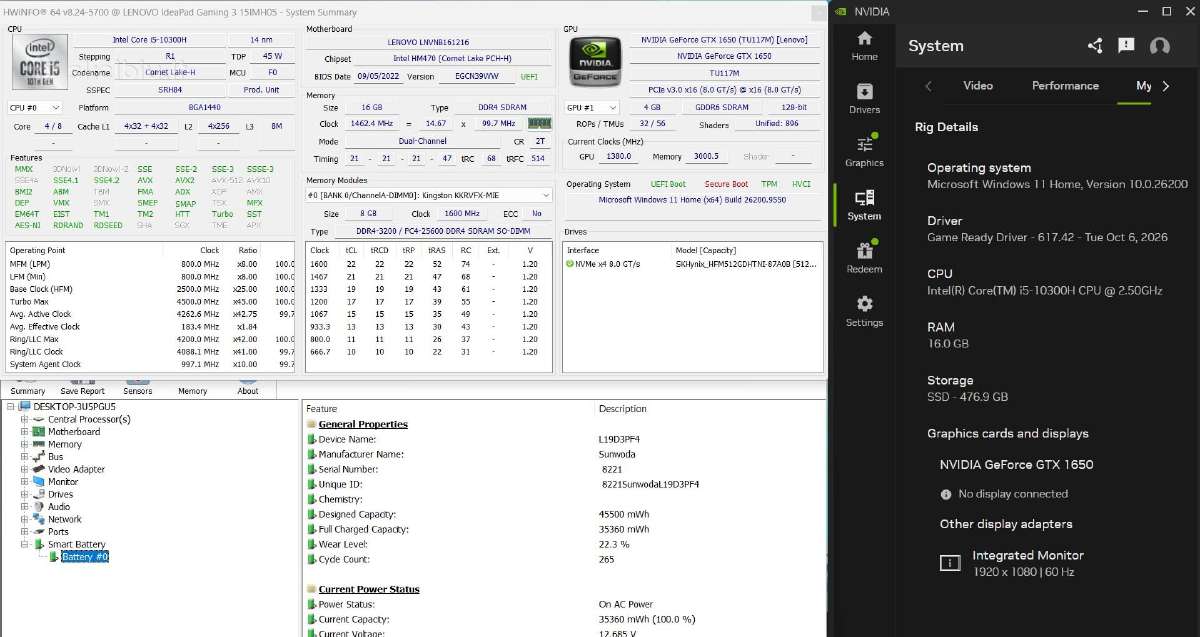Click Sunwoda manufacturer name value

click(x=617, y=454)
